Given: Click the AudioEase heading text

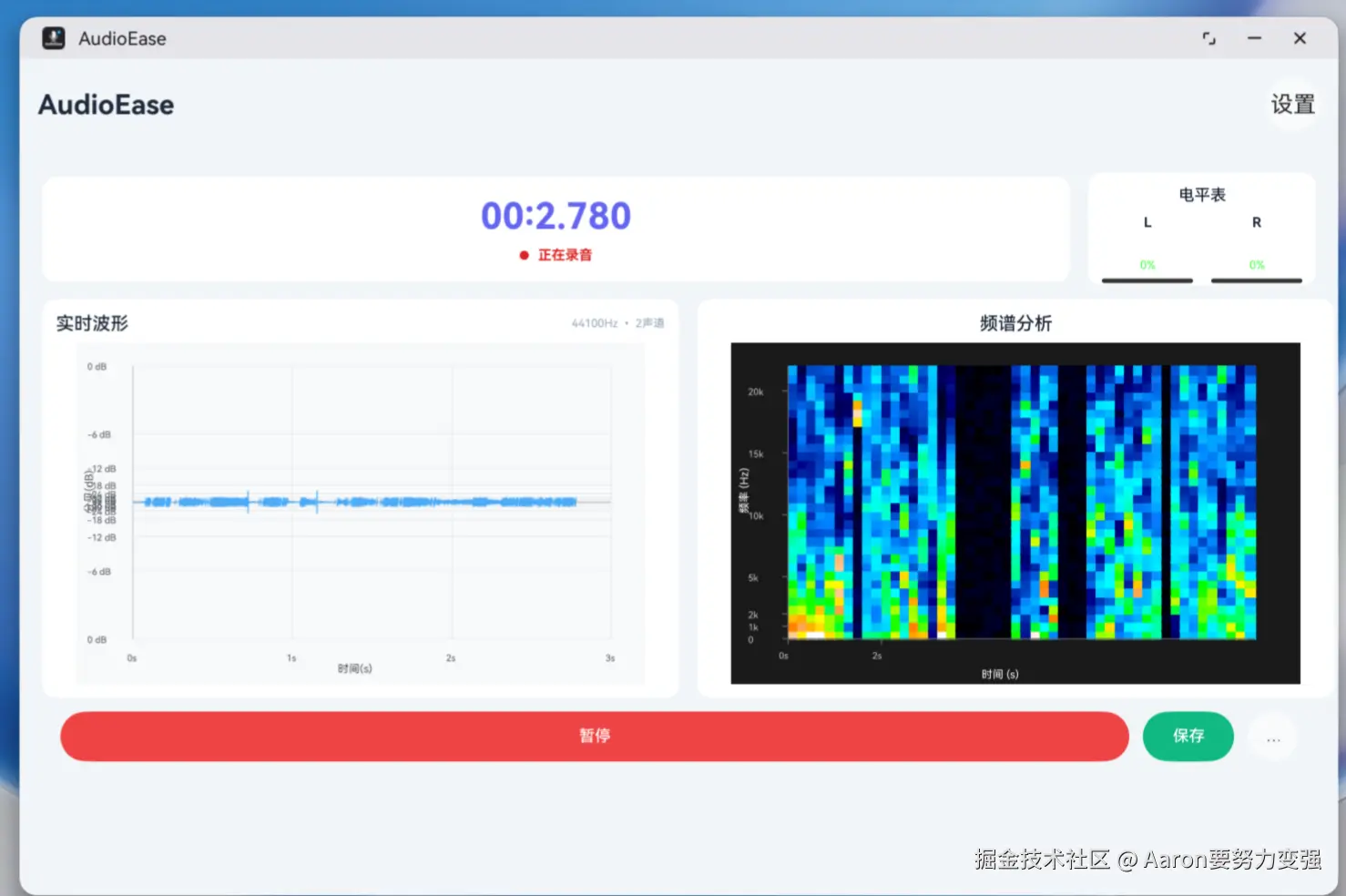Looking at the screenshot, I should point(106,105).
